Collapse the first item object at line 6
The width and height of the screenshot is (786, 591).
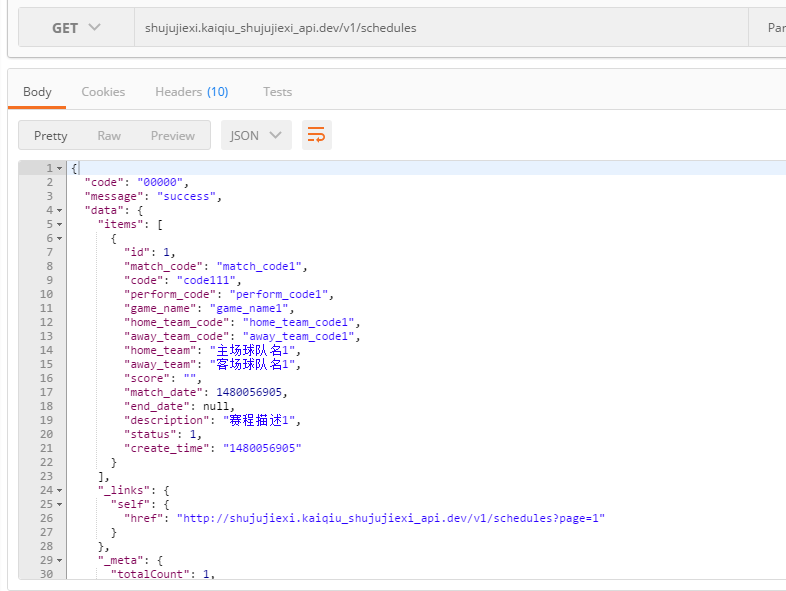[x=59, y=239]
